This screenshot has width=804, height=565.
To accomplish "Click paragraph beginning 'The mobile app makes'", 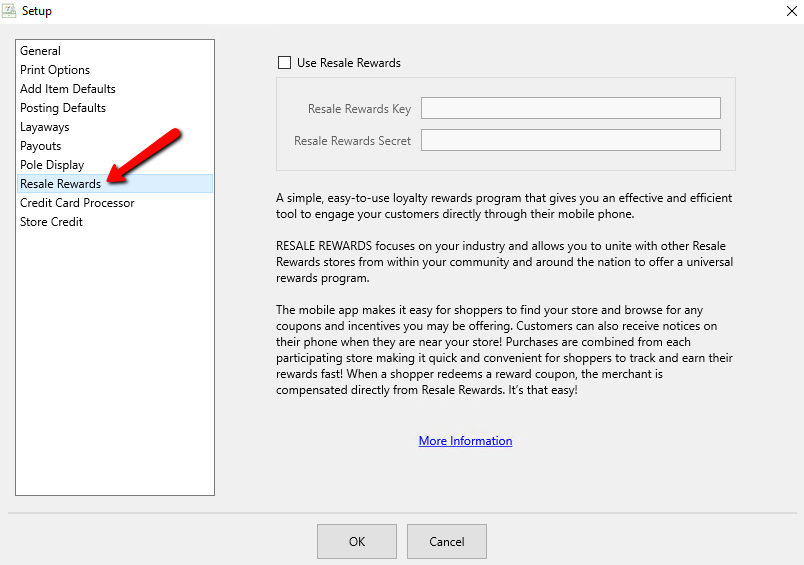I will tap(505, 350).
